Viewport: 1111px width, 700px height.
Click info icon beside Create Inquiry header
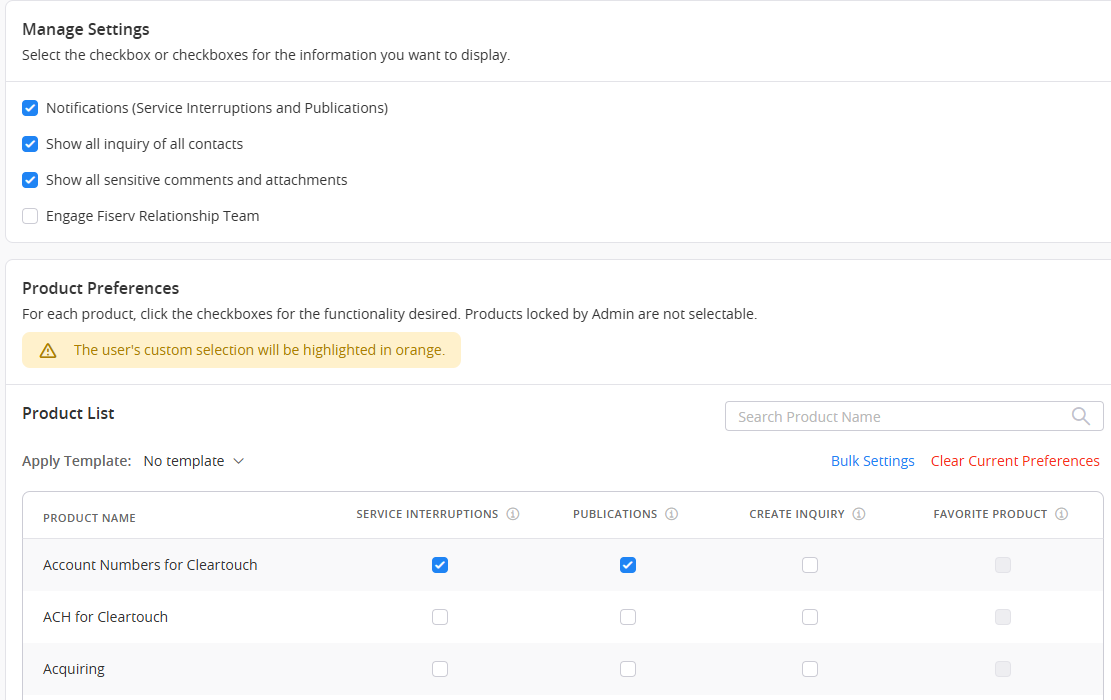point(859,514)
